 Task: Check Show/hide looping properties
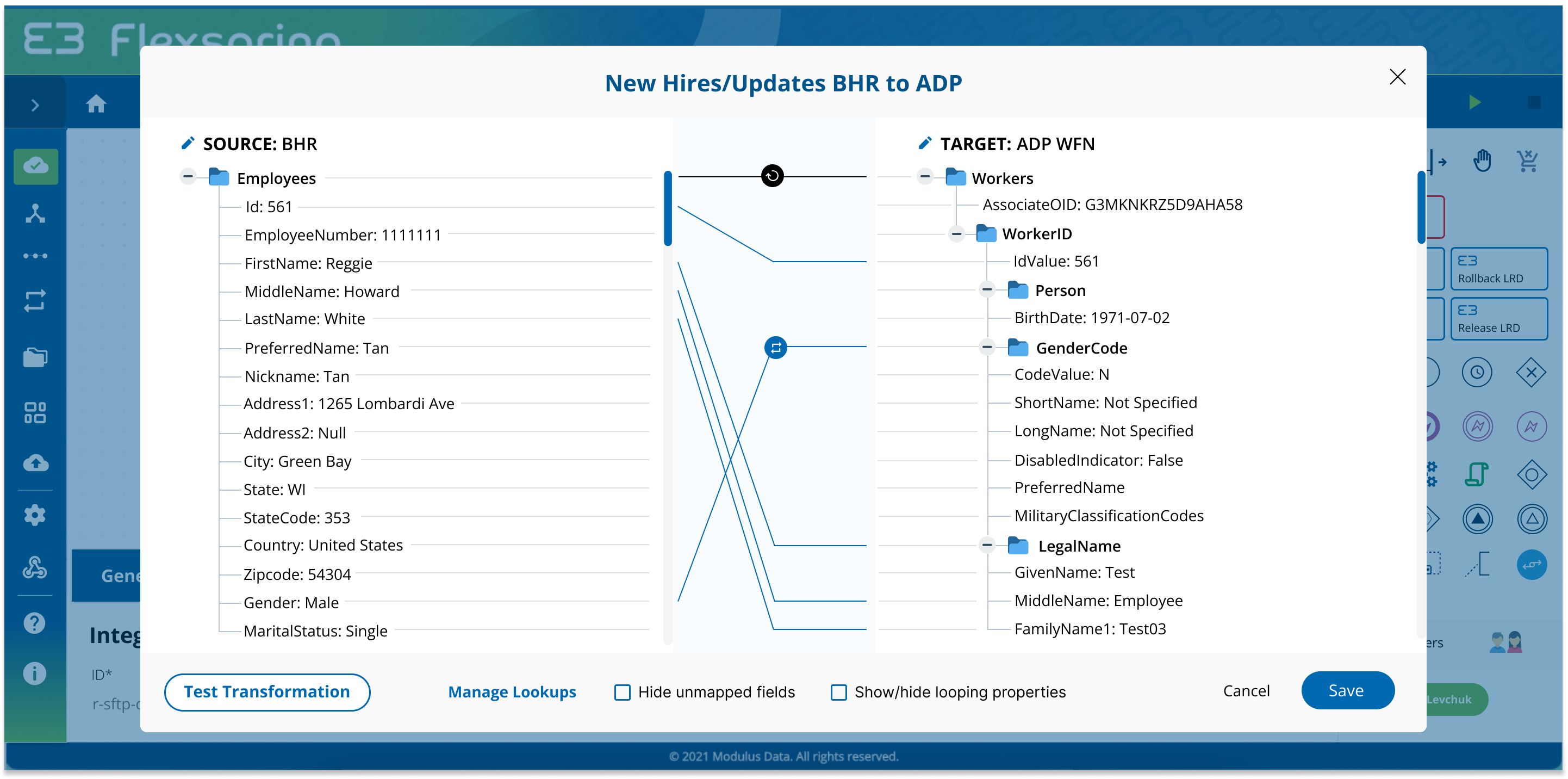pos(839,692)
